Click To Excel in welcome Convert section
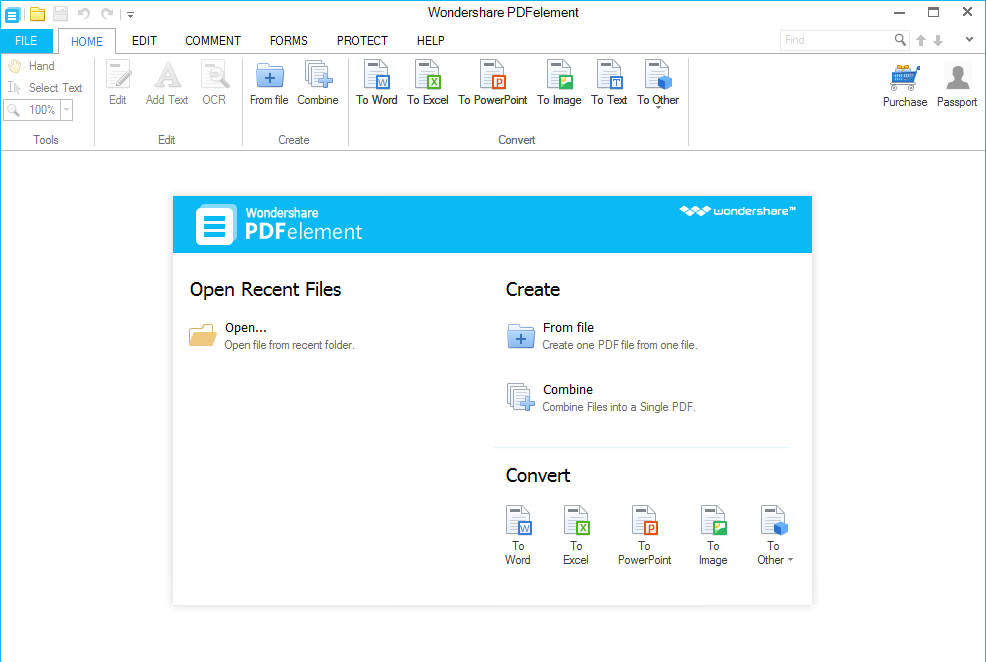Viewport: 986px width, 662px height. pos(576,535)
